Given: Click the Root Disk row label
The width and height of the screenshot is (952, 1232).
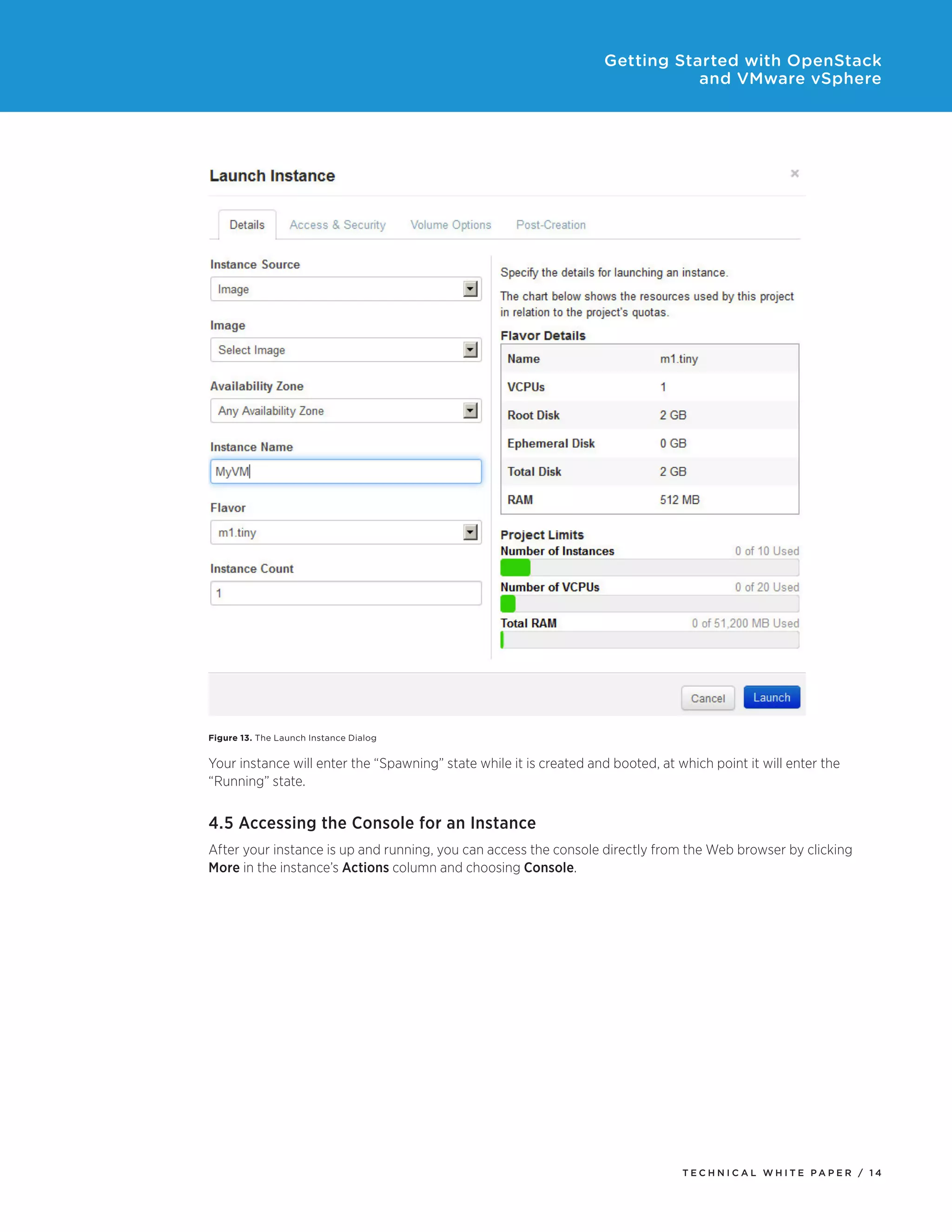Looking at the screenshot, I should [534, 415].
